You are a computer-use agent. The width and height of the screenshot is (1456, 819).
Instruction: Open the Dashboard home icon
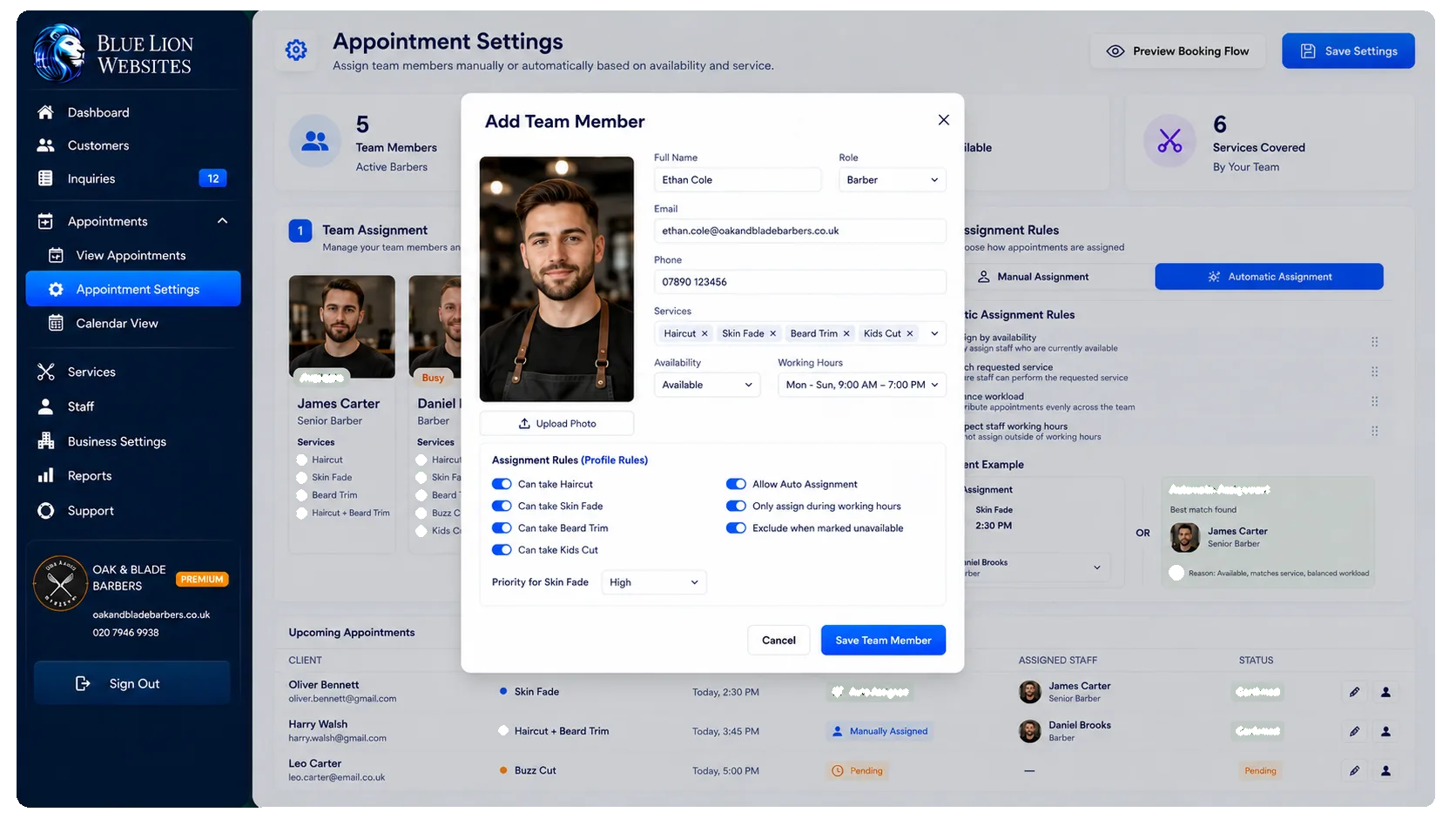click(46, 112)
